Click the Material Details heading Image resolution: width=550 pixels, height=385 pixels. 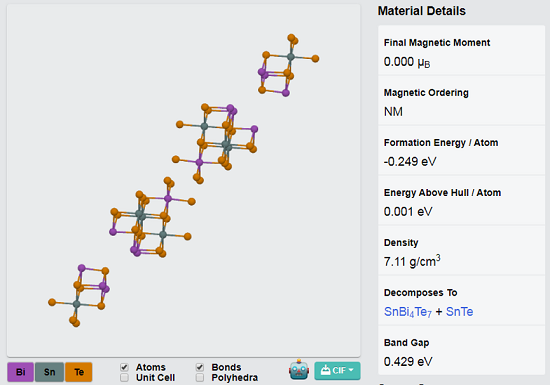coord(422,11)
